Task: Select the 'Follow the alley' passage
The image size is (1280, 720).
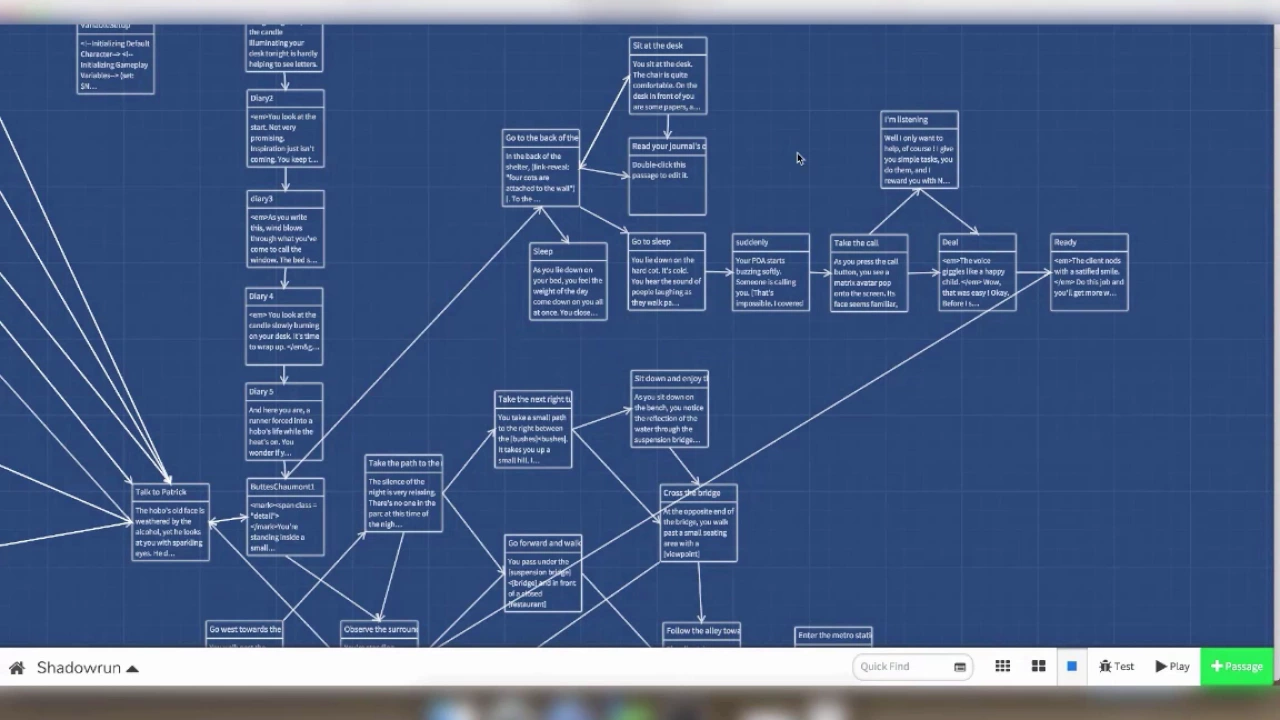Action: 702,635
